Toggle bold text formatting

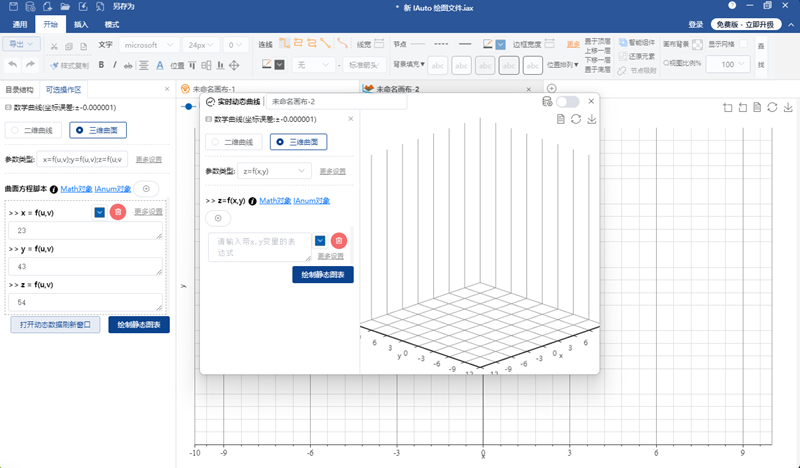pyautogui.click(x=101, y=65)
